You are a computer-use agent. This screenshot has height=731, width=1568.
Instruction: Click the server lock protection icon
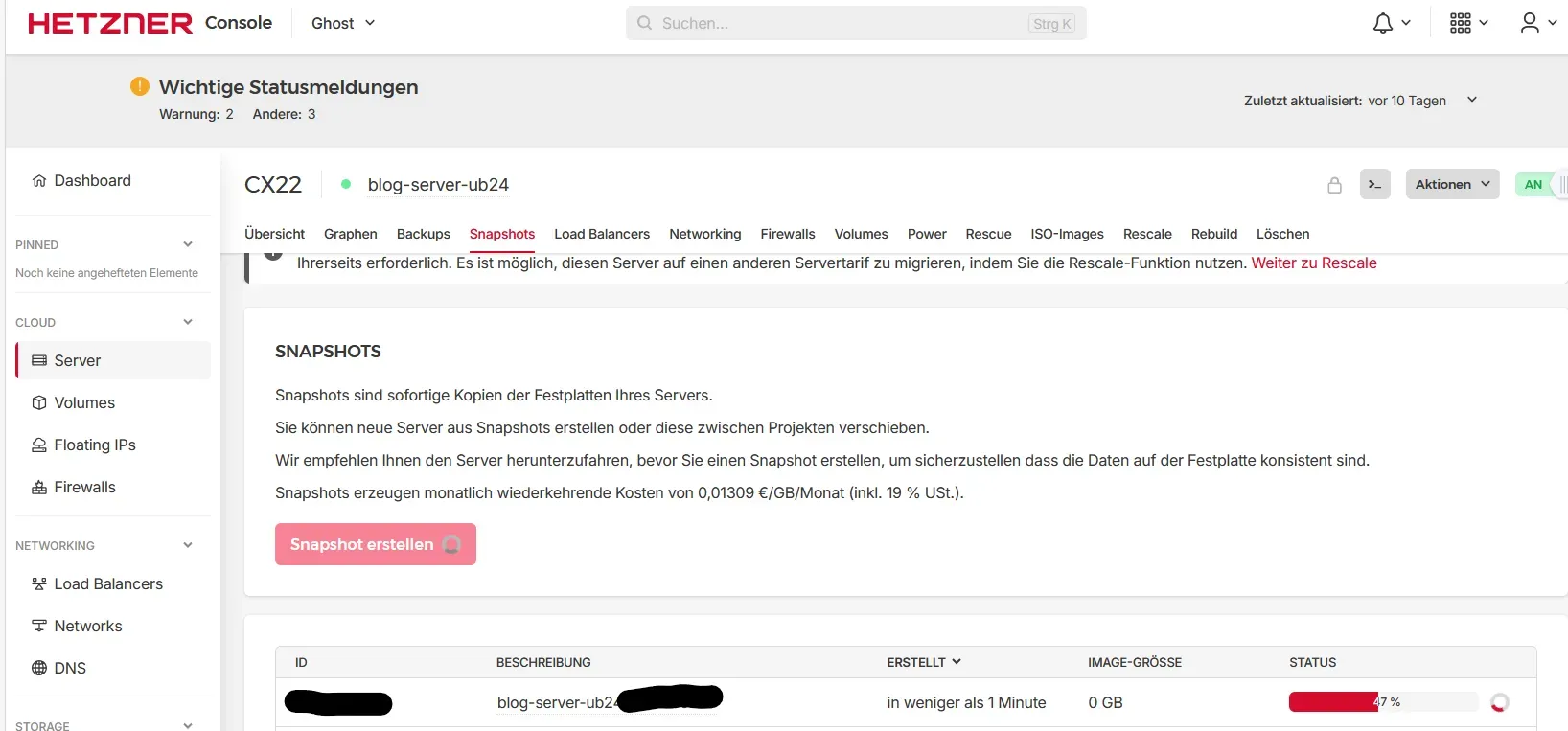click(x=1334, y=185)
